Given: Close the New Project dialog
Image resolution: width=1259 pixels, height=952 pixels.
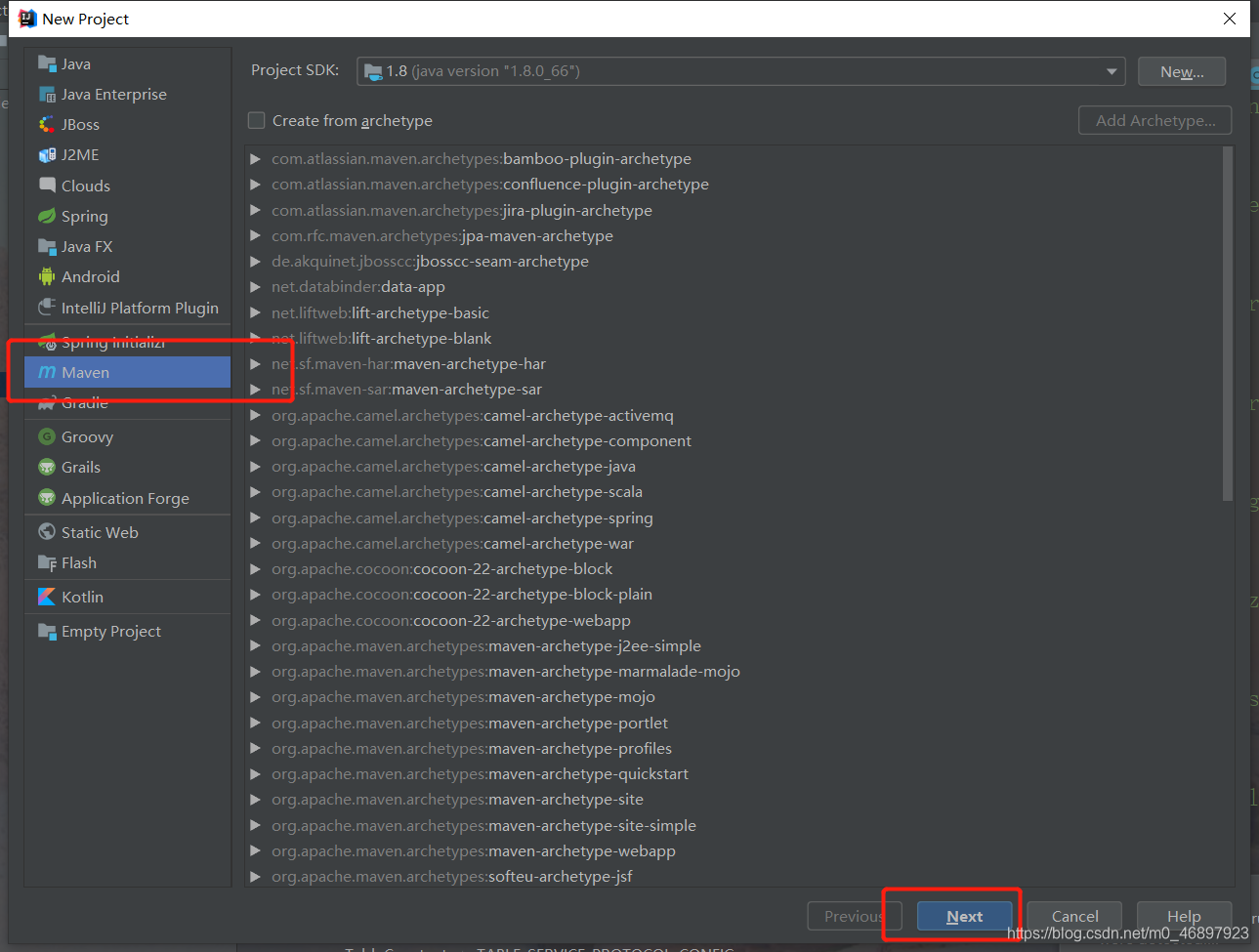Looking at the screenshot, I should [1230, 19].
